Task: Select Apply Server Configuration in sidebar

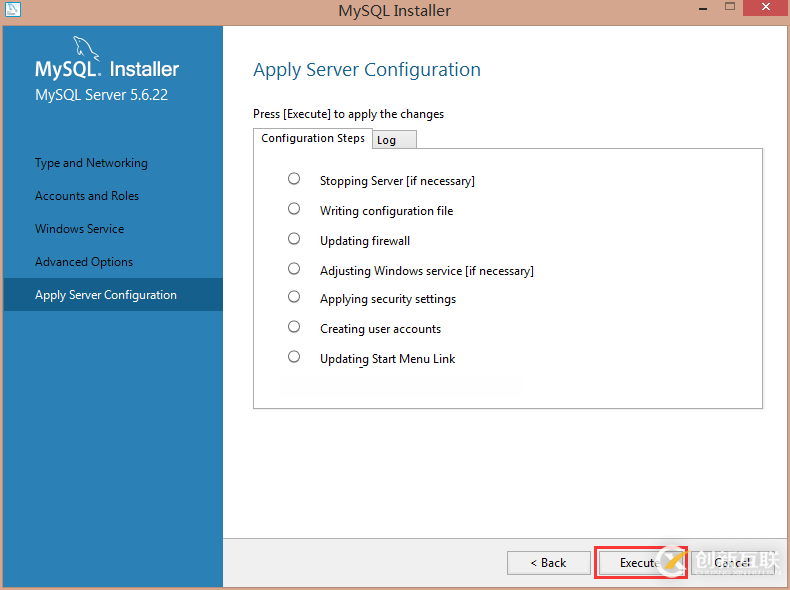Action: pyautogui.click(x=106, y=295)
